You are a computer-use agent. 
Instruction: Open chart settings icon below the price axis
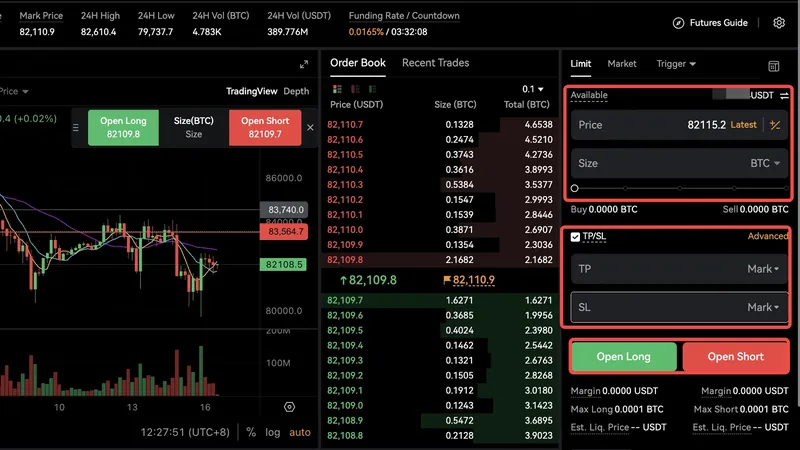[289, 407]
